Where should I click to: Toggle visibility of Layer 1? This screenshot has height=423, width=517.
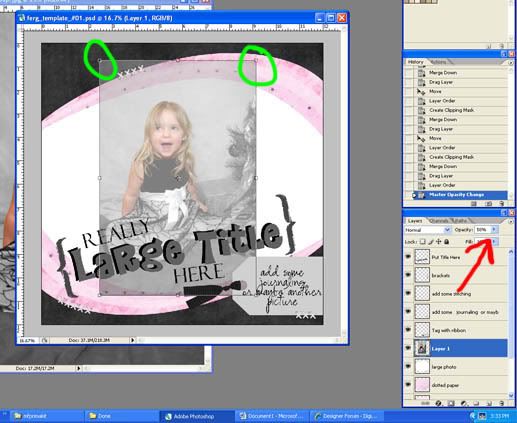[408, 348]
